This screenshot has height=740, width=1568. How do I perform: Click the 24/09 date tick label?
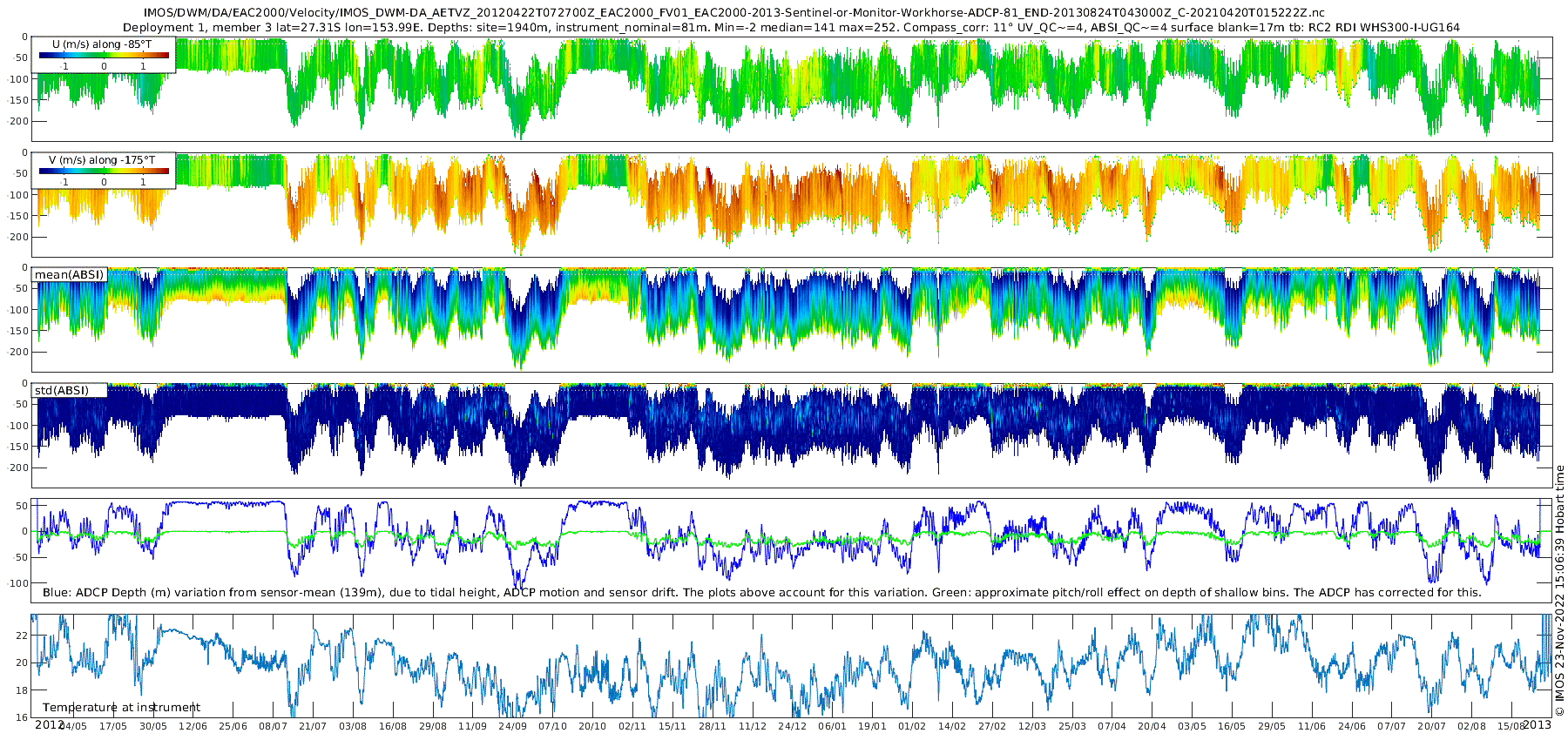click(x=513, y=726)
